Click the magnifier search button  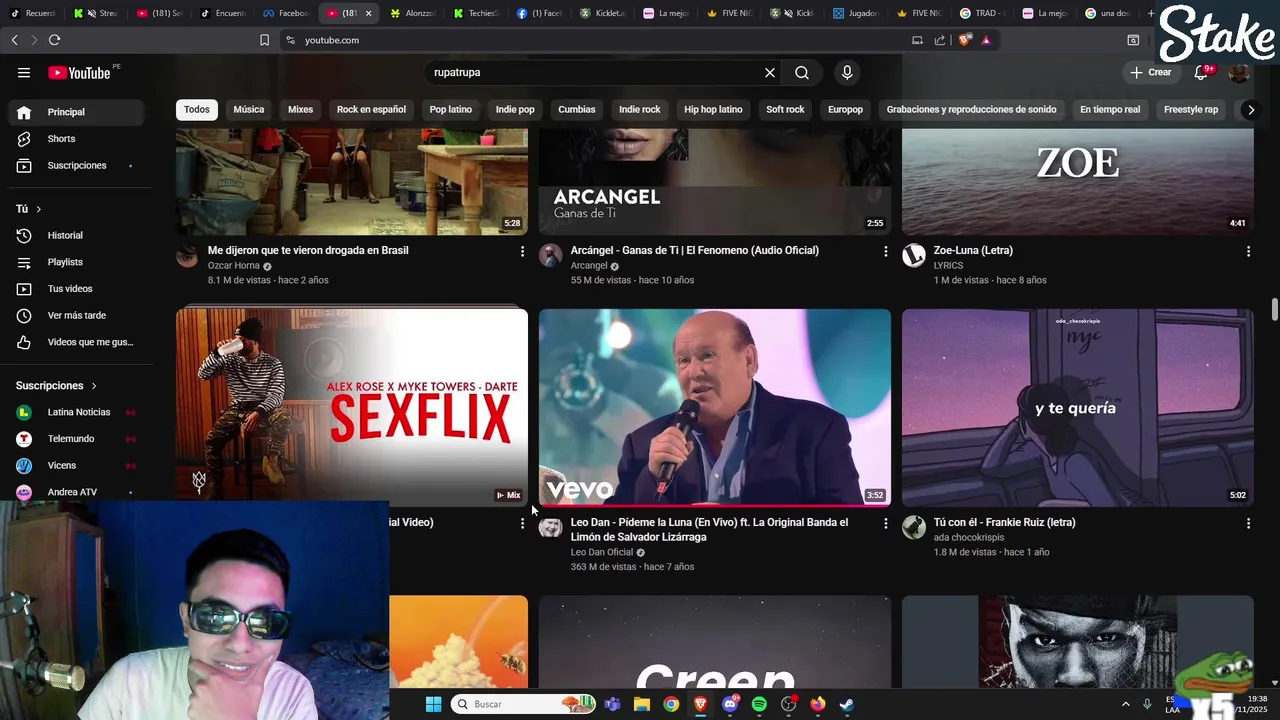pyautogui.click(x=802, y=72)
